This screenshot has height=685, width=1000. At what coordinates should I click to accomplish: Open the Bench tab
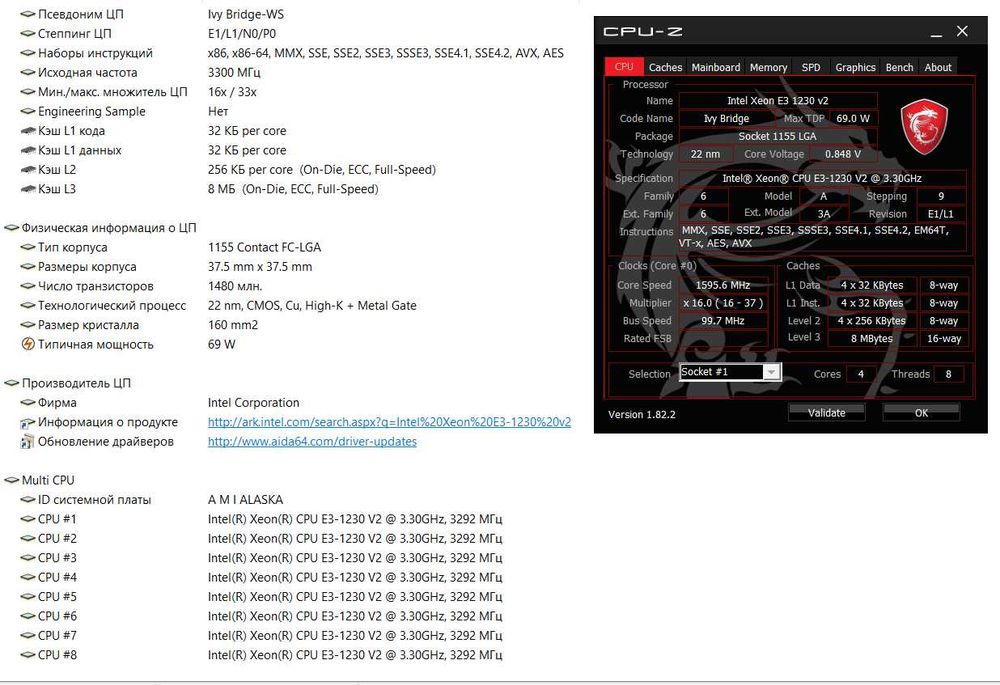[x=899, y=67]
